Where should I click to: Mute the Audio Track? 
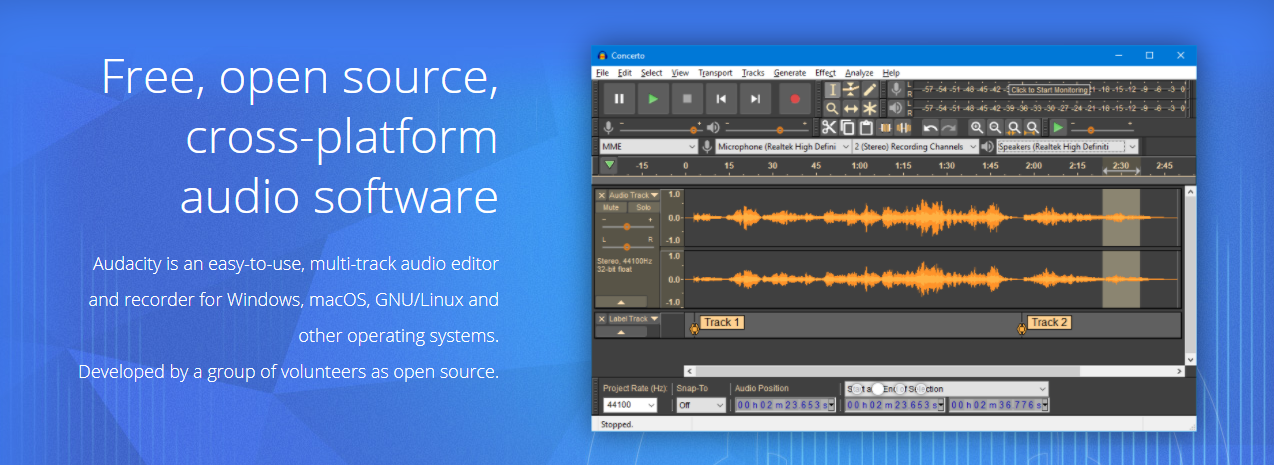611,208
